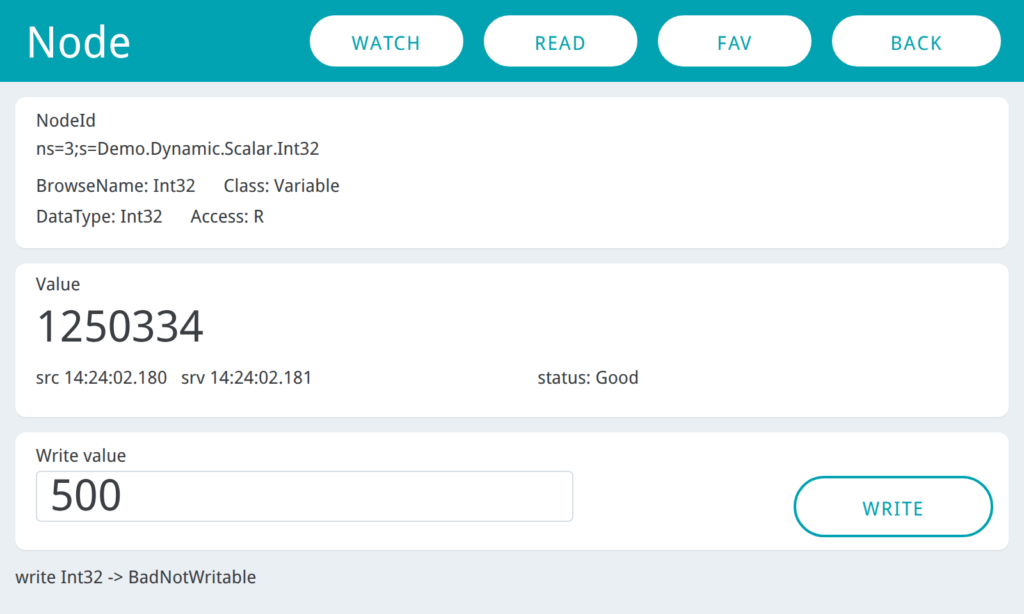The width and height of the screenshot is (1024, 614).
Task: Click source timestamp 'src 14:24:02.180'
Action: (x=101, y=378)
